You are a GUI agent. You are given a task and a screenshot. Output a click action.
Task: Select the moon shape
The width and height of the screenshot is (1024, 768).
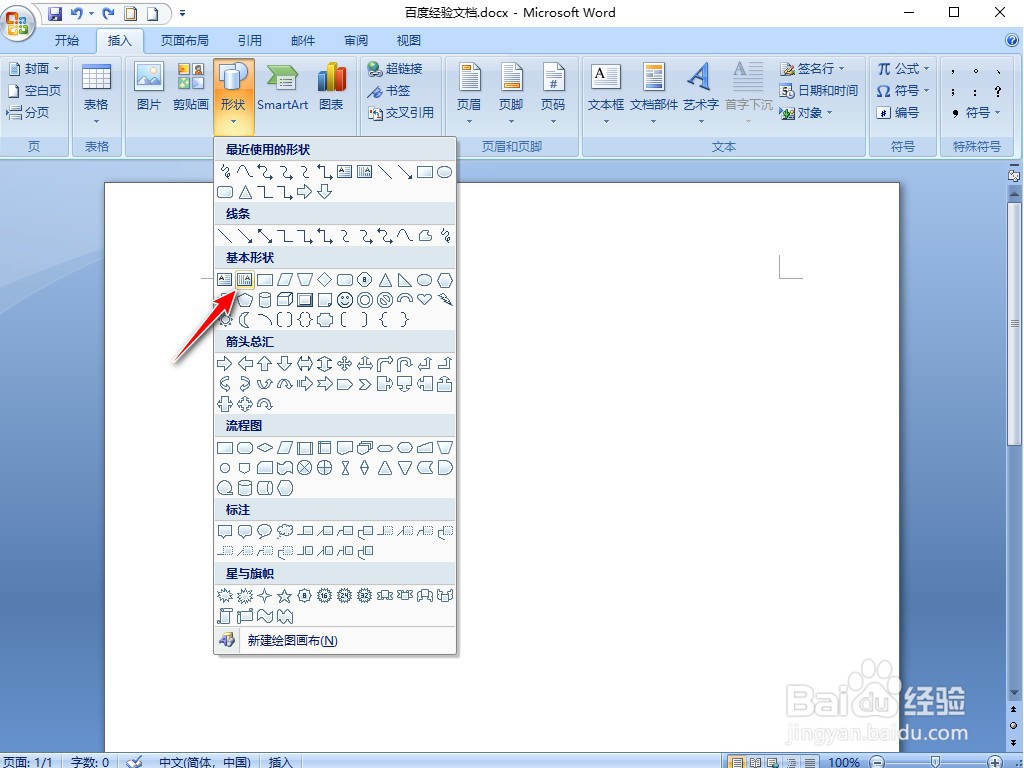245,319
